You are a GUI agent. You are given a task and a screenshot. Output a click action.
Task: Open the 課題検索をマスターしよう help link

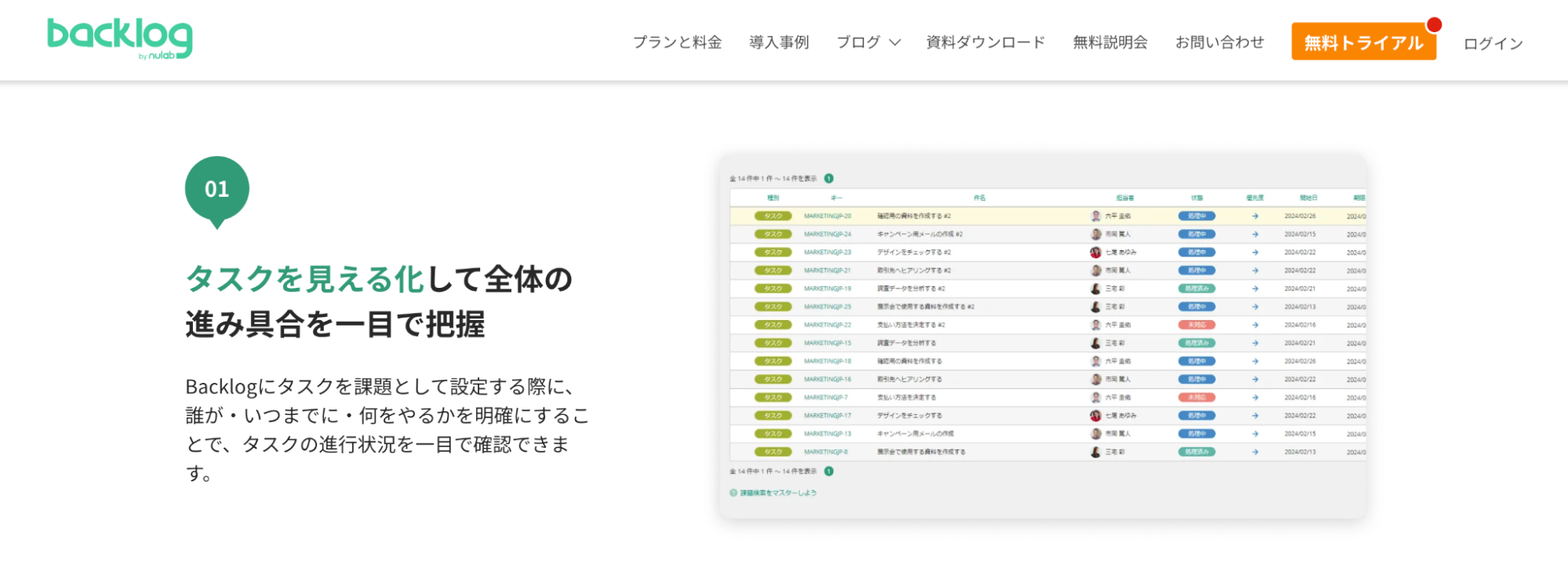[x=773, y=493]
